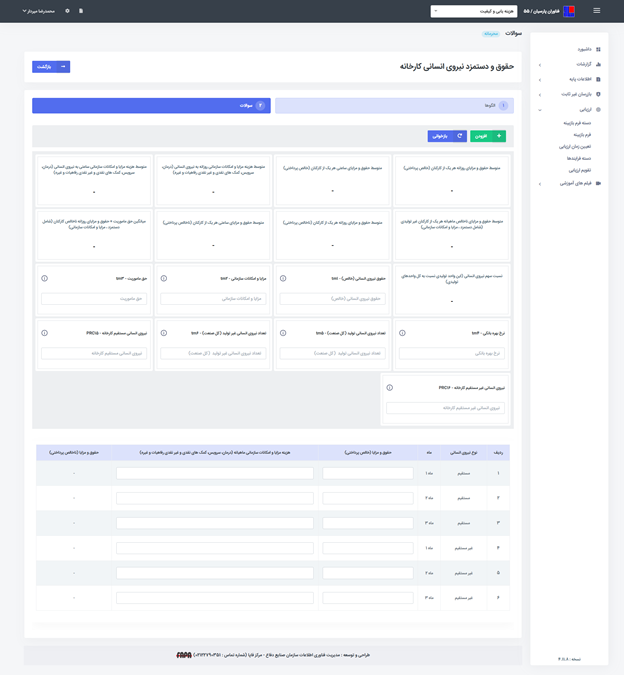Click row 6 حقوق و مزایا (خالص) input
Image resolution: width=624 pixels, height=675 pixels.
[x=368, y=598]
